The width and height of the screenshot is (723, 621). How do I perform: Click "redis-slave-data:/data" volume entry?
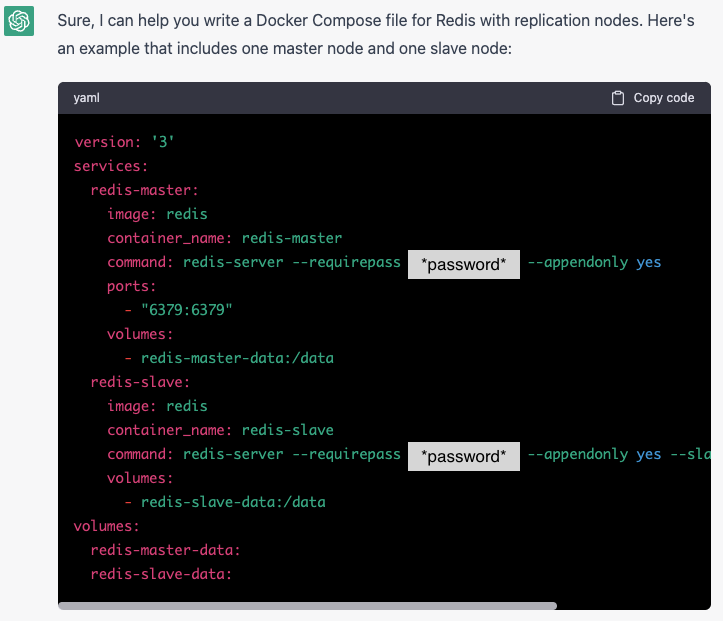(233, 502)
